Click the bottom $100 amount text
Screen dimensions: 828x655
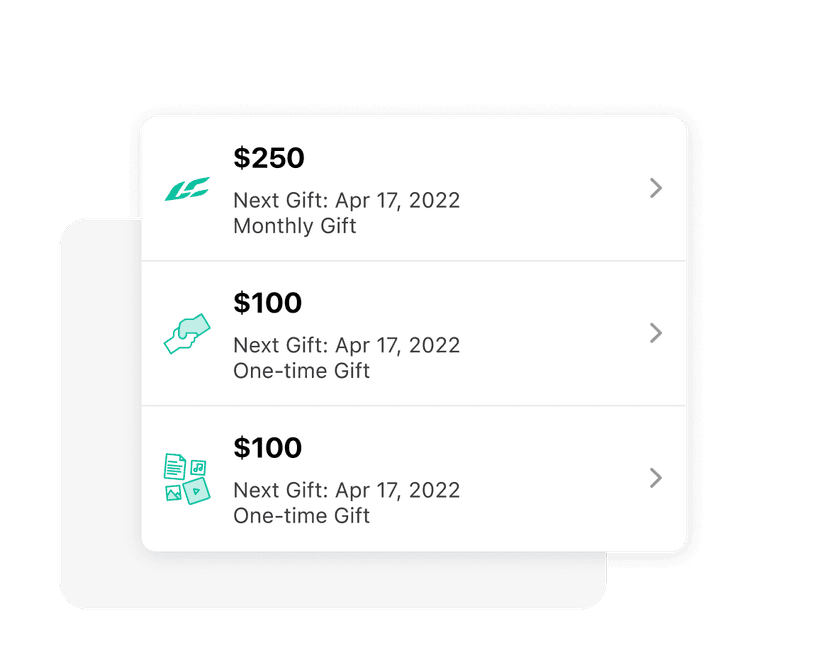267,448
